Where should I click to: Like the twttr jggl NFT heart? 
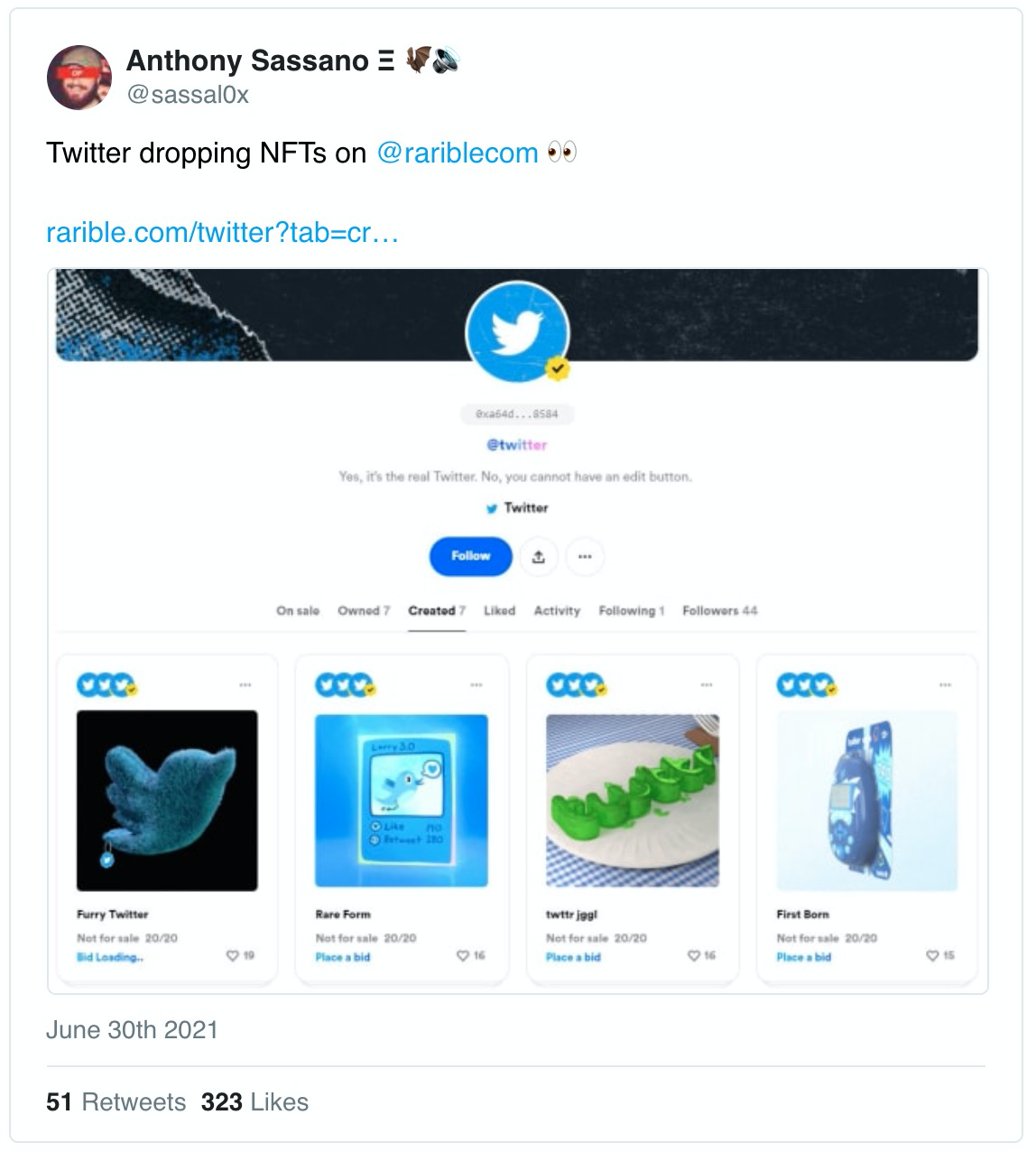pos(694,955)
